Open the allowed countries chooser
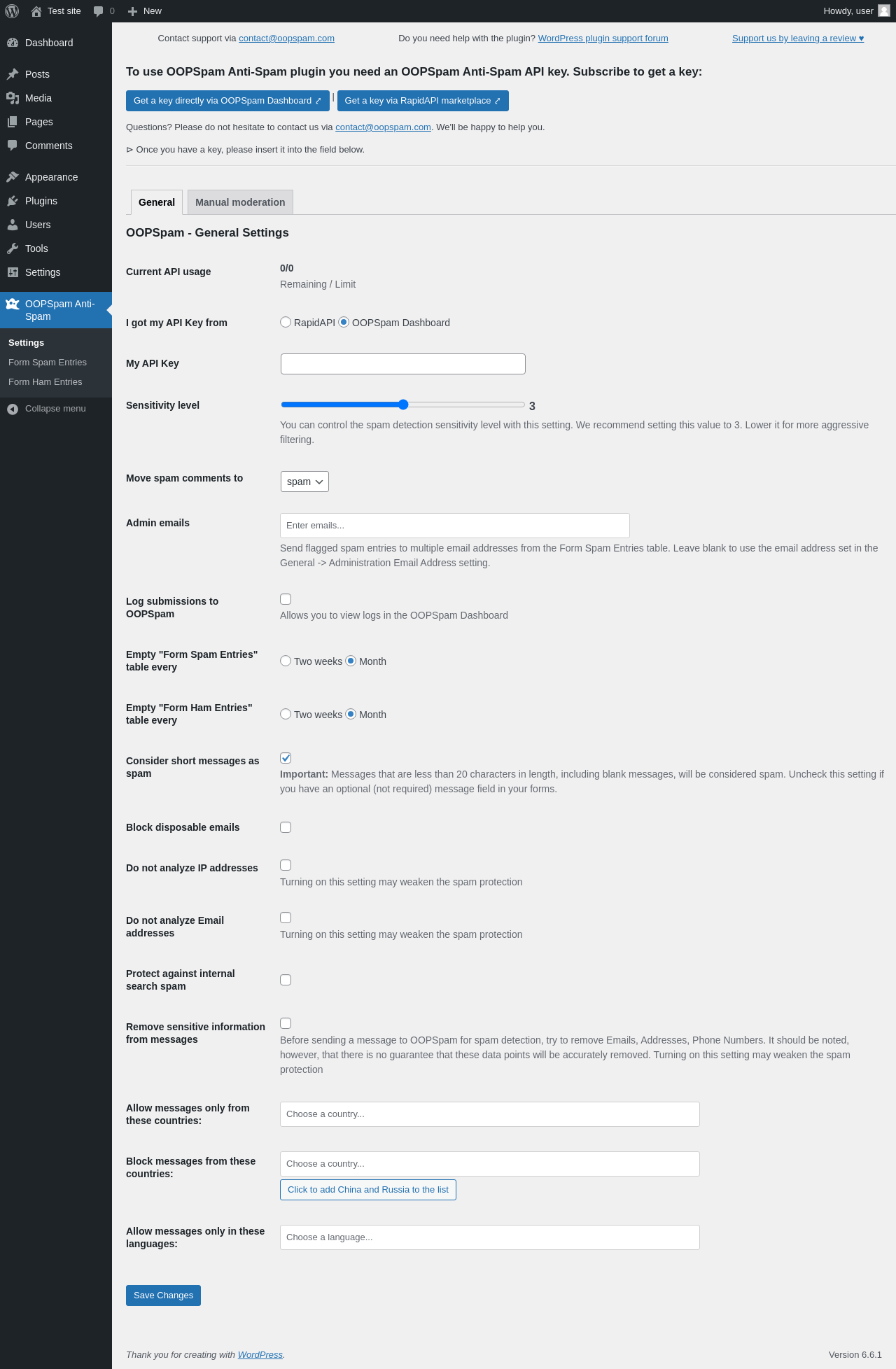Viewport: 896px width, 1369px height. tap(489, 1114)
